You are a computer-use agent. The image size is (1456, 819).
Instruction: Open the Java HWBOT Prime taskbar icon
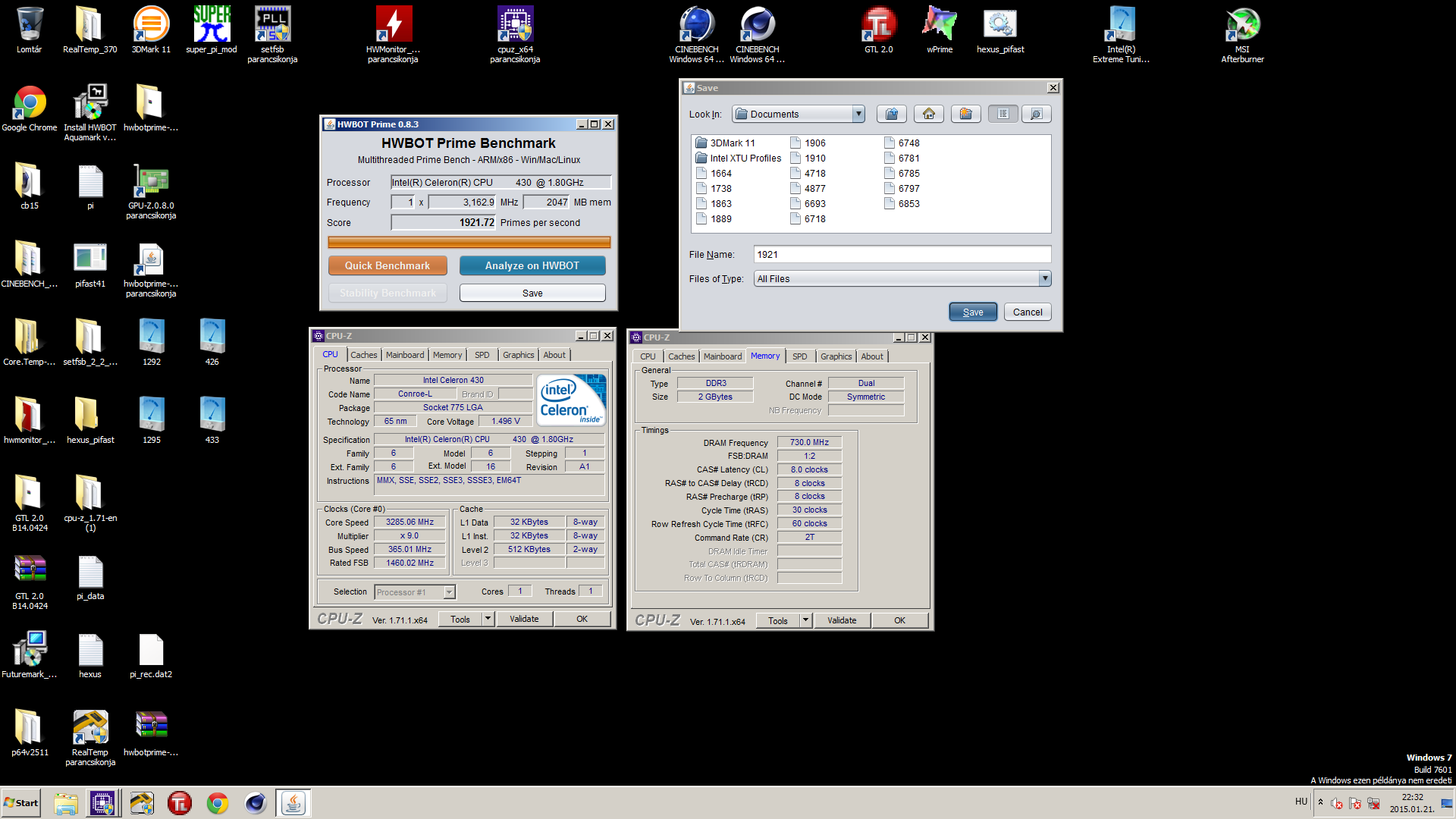point(293,803)
